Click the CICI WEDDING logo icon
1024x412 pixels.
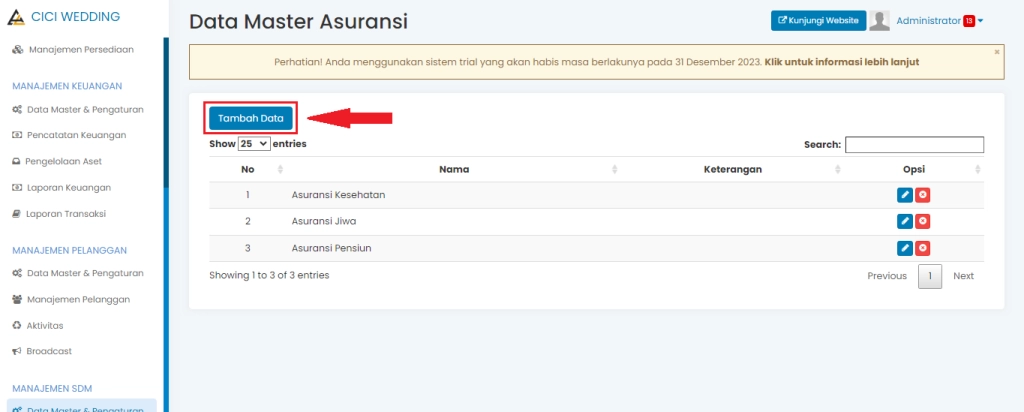[15, 16]
